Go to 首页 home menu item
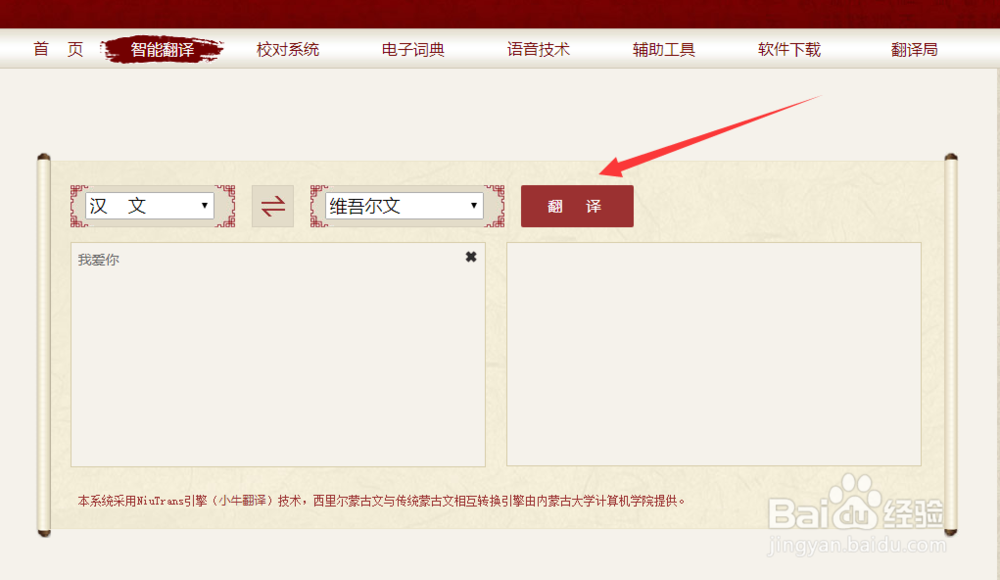1000x580 pixels. point(58,49)
